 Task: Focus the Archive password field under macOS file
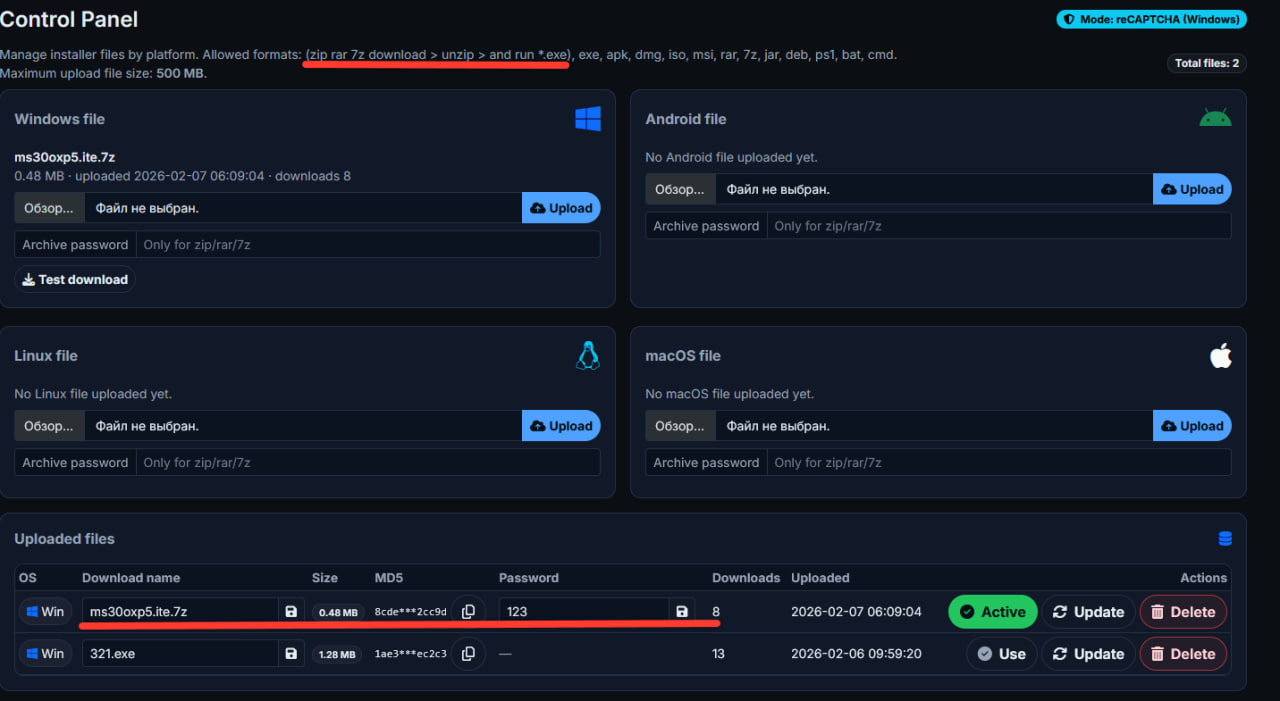click(998, 463)
